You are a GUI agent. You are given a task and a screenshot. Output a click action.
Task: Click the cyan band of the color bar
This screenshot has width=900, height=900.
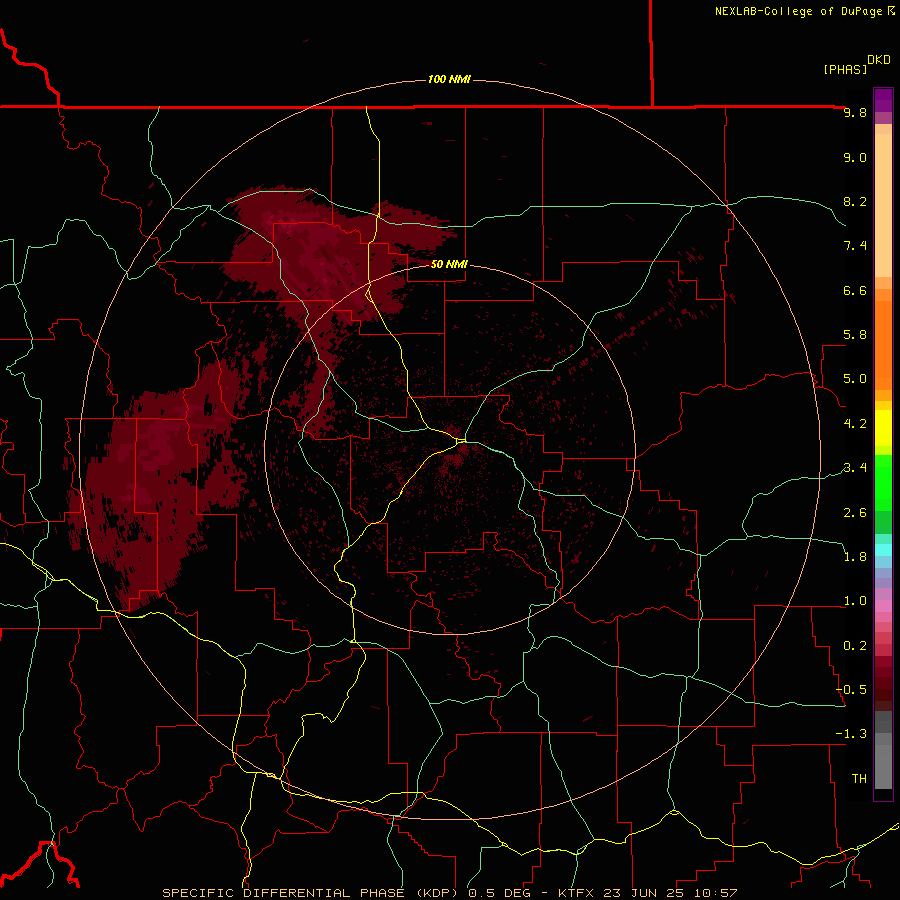click(x=883, y=550)
